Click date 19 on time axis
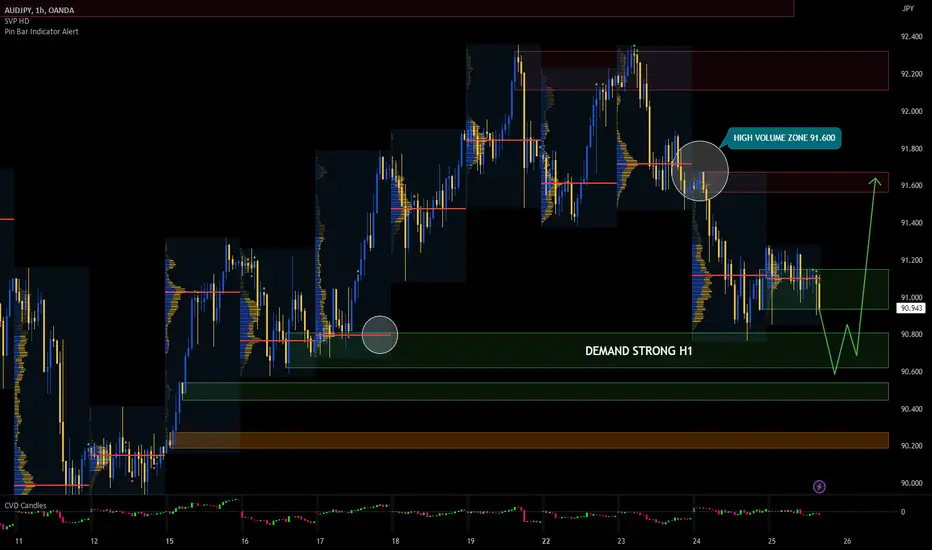 pos(471,541)
